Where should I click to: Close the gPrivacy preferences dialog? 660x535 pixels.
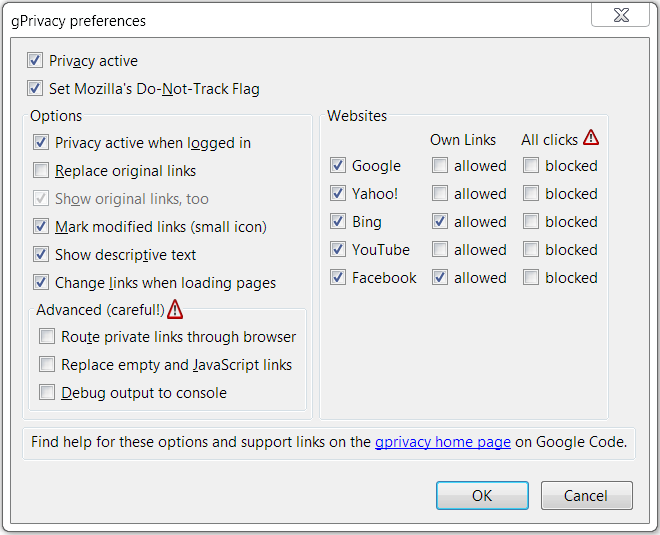point(621,15)
